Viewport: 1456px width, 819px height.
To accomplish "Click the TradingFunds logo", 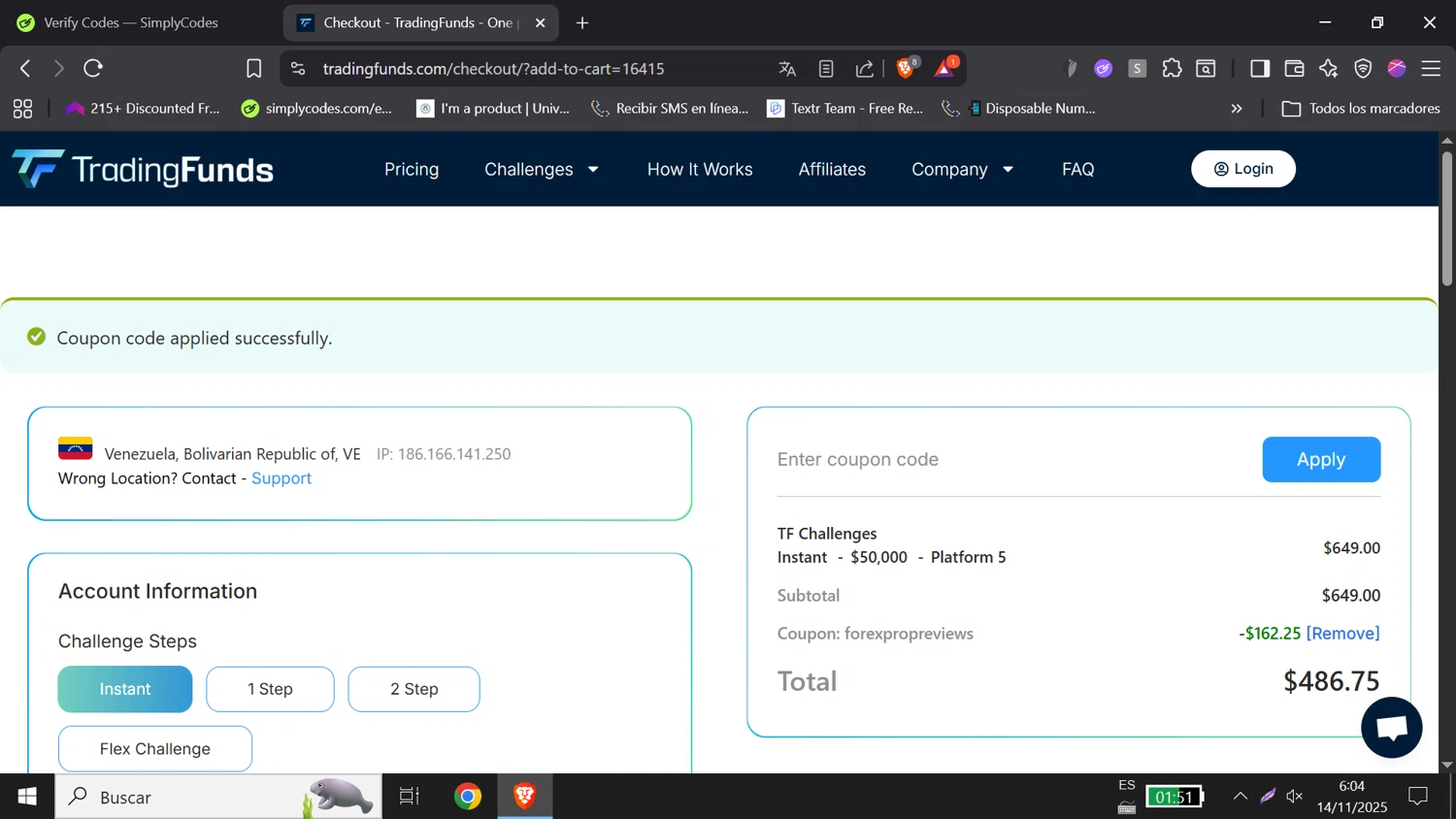I will [143, 170].
